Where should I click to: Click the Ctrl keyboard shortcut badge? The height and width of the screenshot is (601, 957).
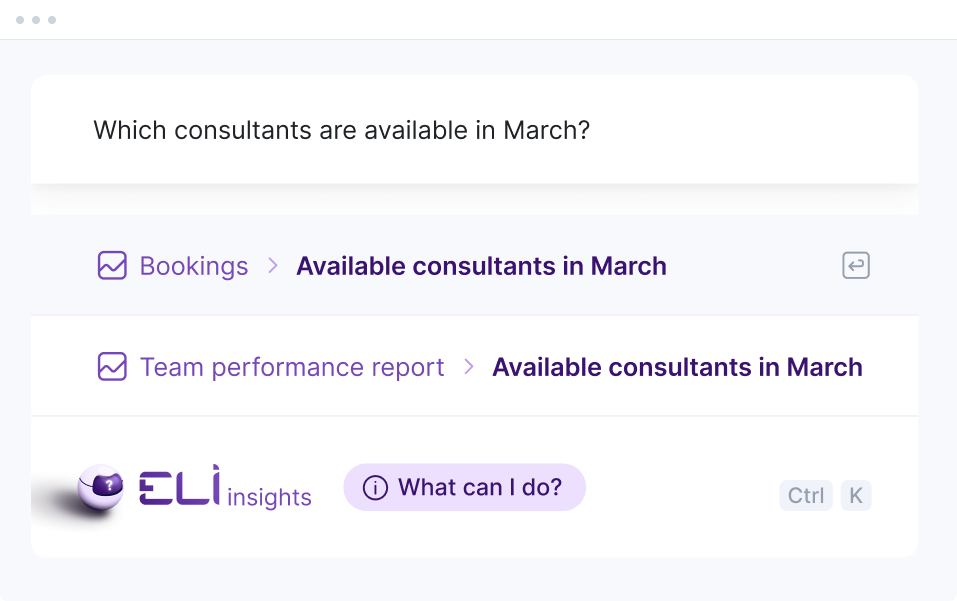point(806,495)
